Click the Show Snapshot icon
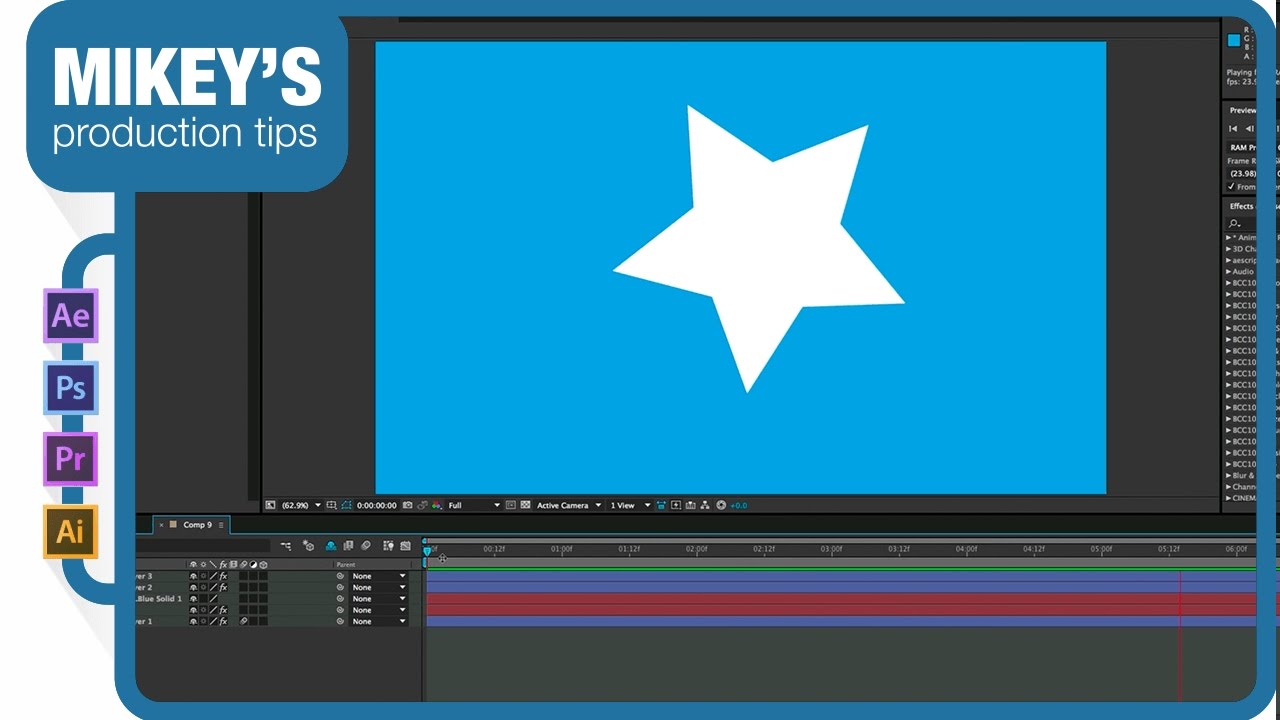This screenshot has height=720, width=1280. (x=423, y=505)
